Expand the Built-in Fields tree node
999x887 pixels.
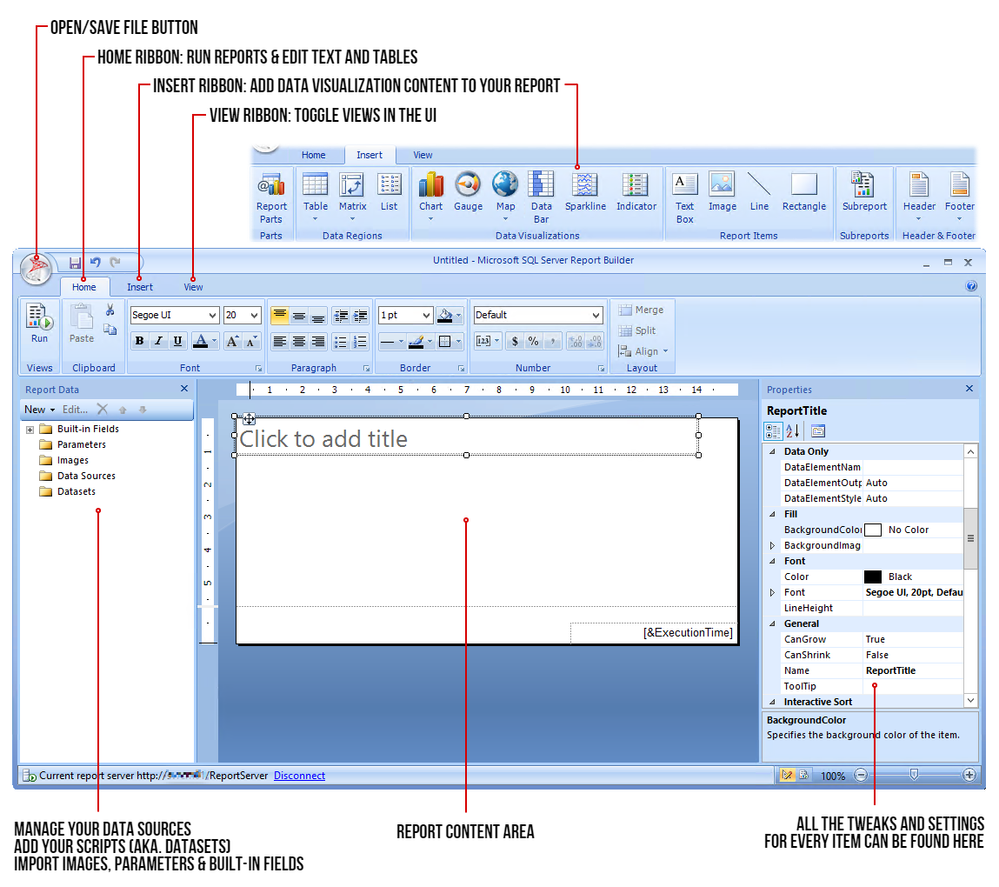pyautogui.click(x=30, y=429)
